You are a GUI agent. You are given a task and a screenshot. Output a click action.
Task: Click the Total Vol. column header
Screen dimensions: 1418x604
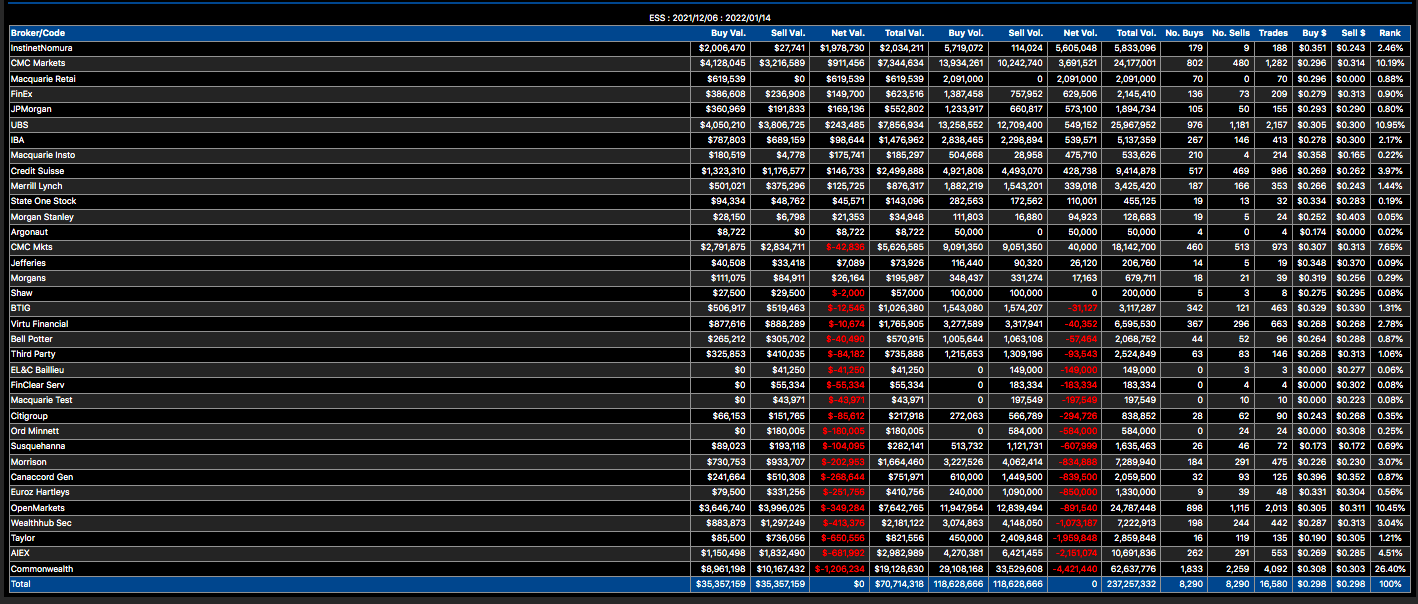[1136, 33]
